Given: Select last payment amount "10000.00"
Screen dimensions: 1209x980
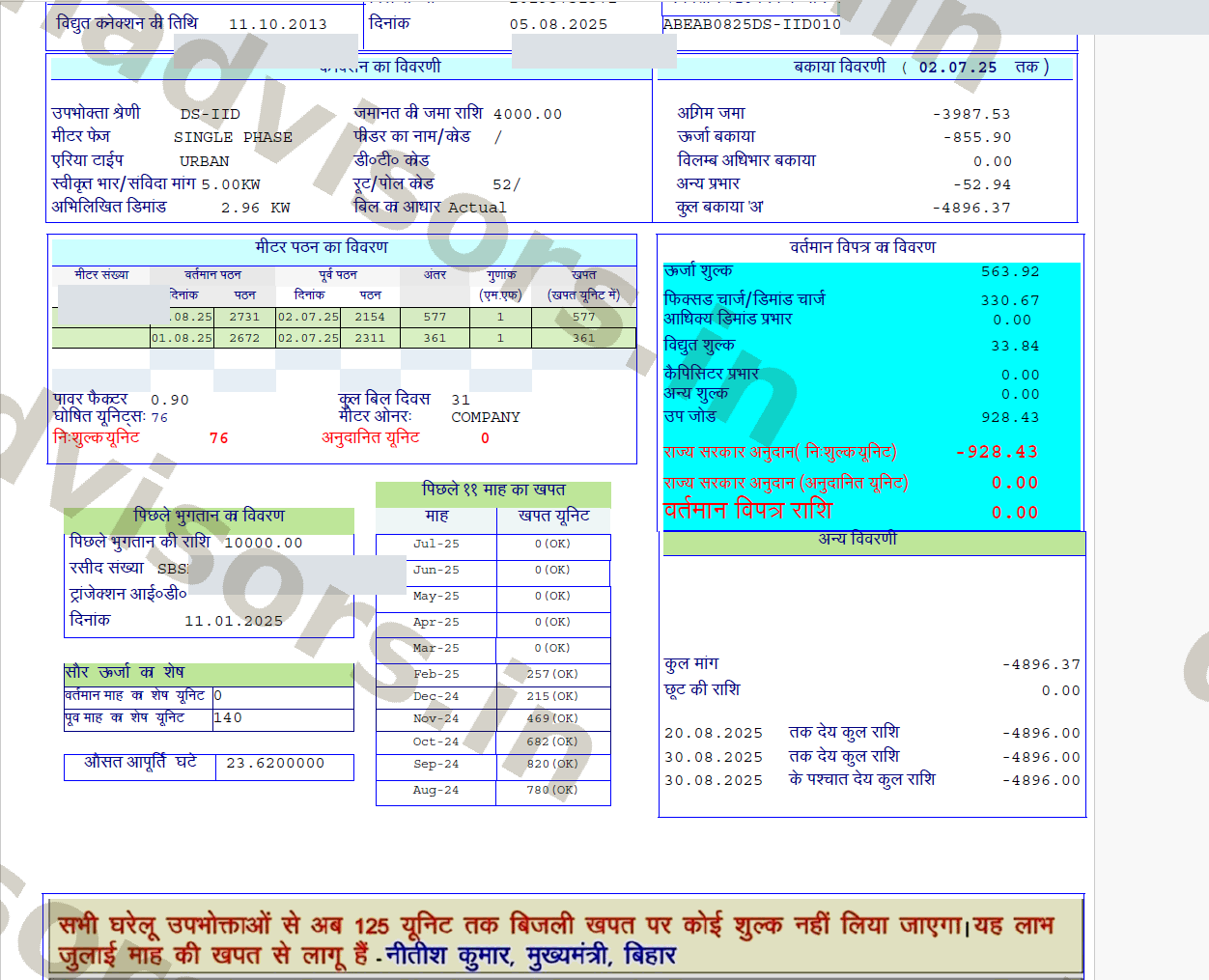Looking at the screenshot, I should coord(264,544).
